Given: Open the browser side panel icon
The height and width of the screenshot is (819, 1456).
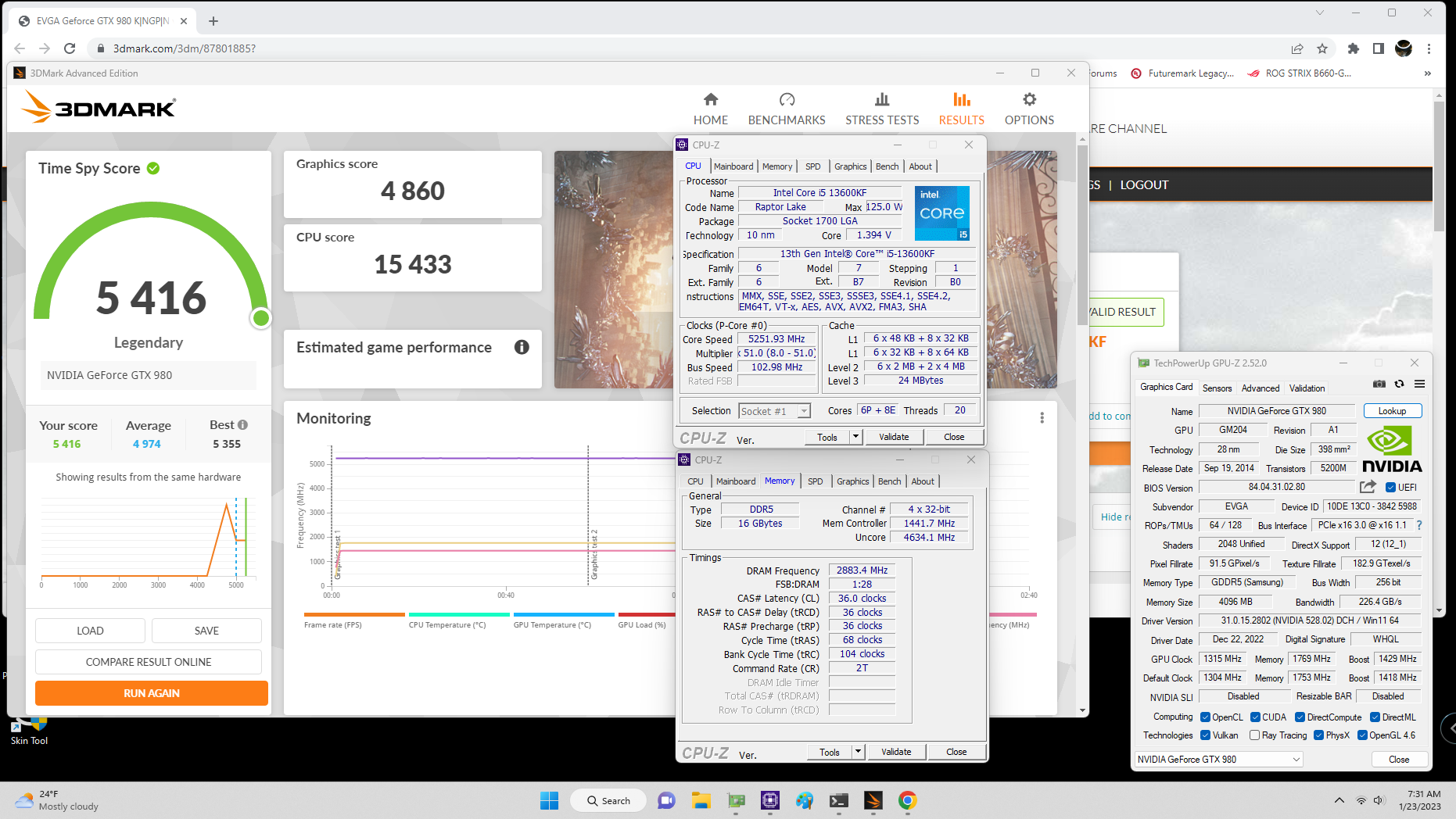Looking at the screenshot, I should click(x=1379, y=48).
